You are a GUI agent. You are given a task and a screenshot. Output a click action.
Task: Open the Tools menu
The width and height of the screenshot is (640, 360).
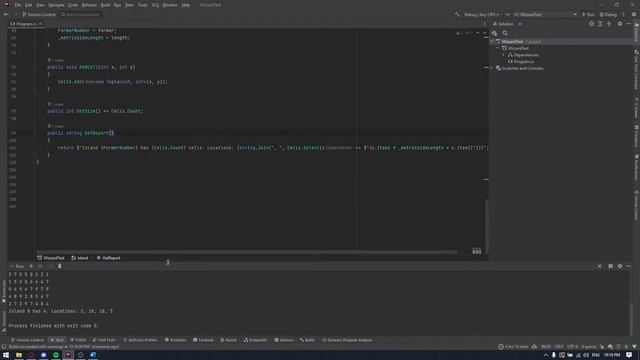click(142, 5)
